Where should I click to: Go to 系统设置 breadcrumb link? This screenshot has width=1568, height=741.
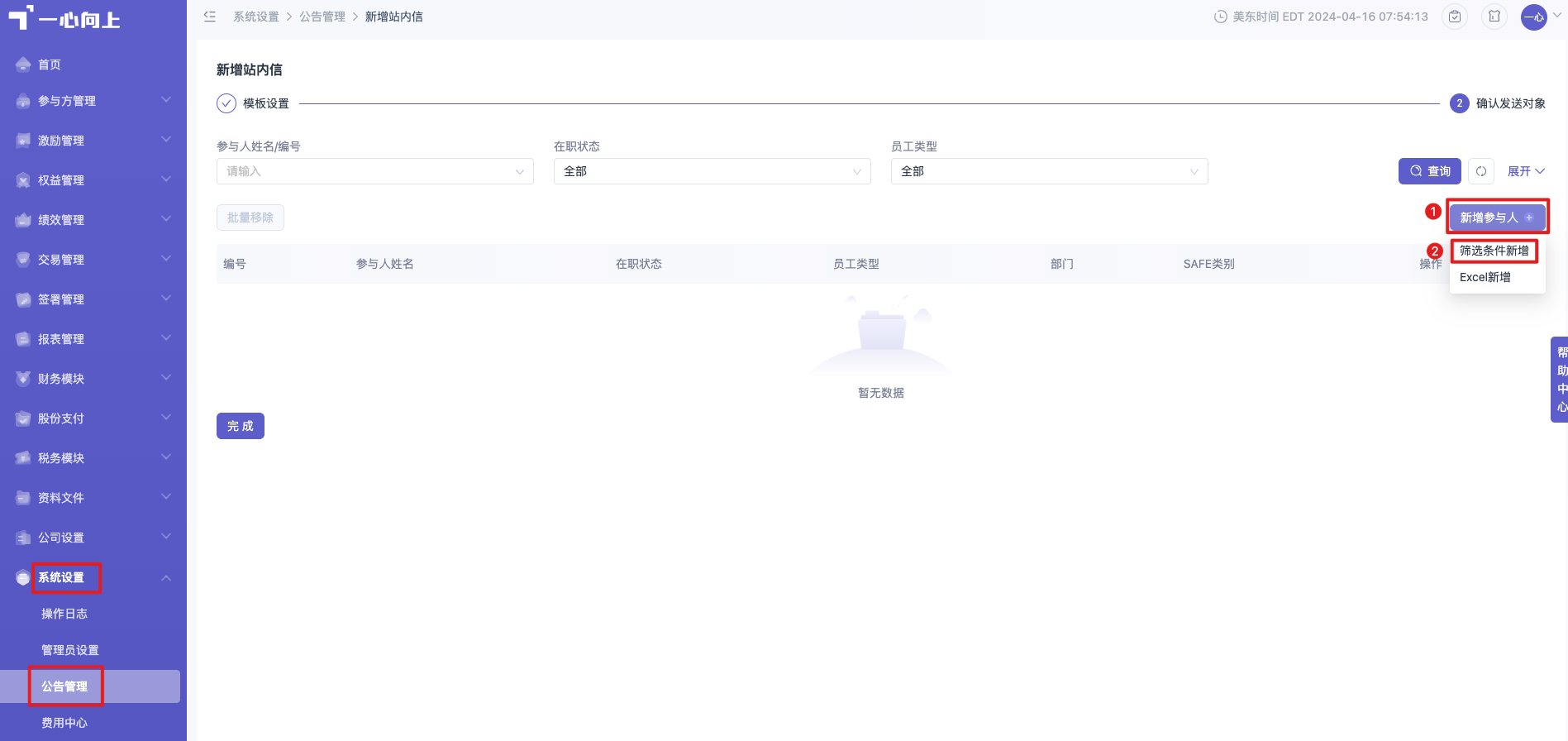[x=256, y=17]
